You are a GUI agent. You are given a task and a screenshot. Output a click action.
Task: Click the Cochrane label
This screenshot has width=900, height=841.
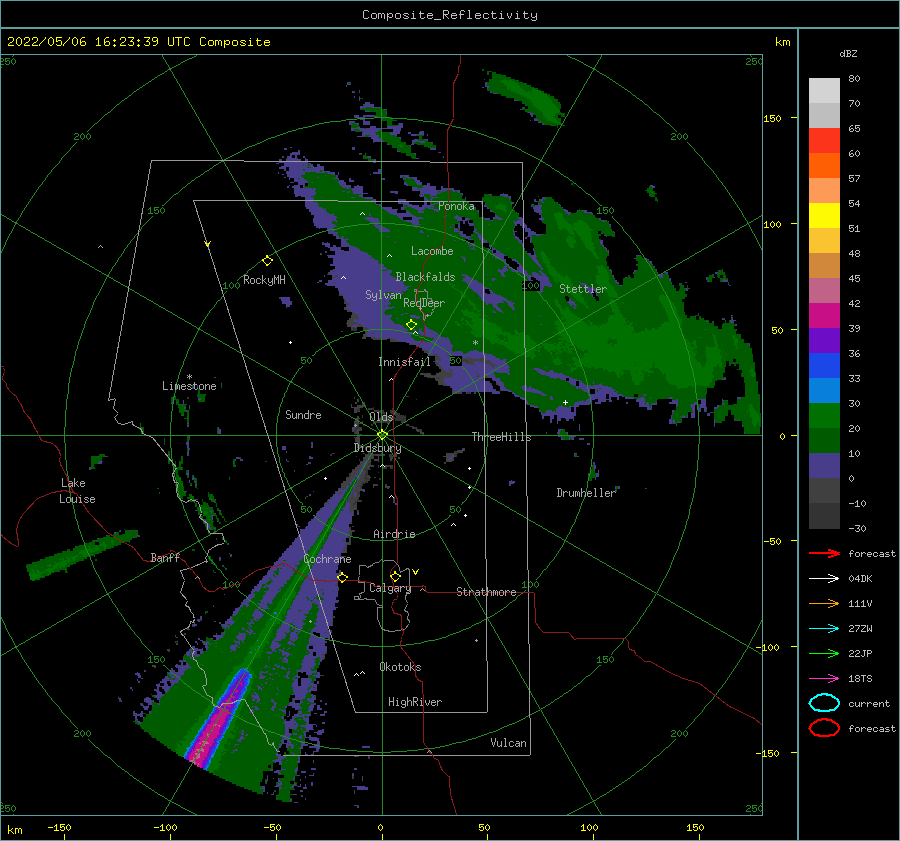tap(327, 559)
